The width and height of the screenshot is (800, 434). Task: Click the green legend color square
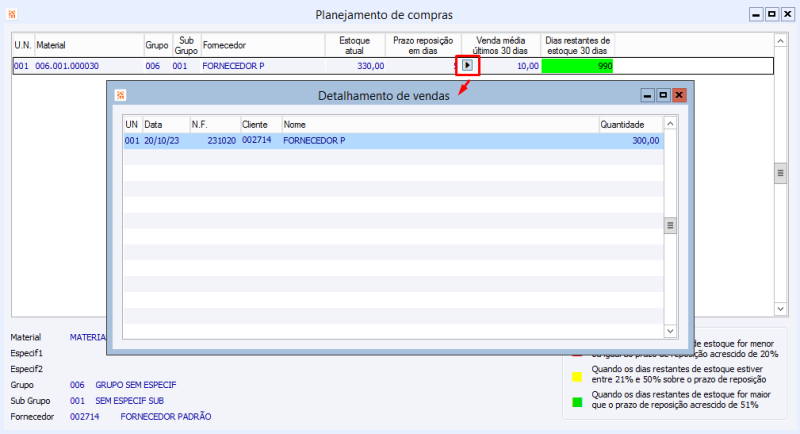pos(577,402)
